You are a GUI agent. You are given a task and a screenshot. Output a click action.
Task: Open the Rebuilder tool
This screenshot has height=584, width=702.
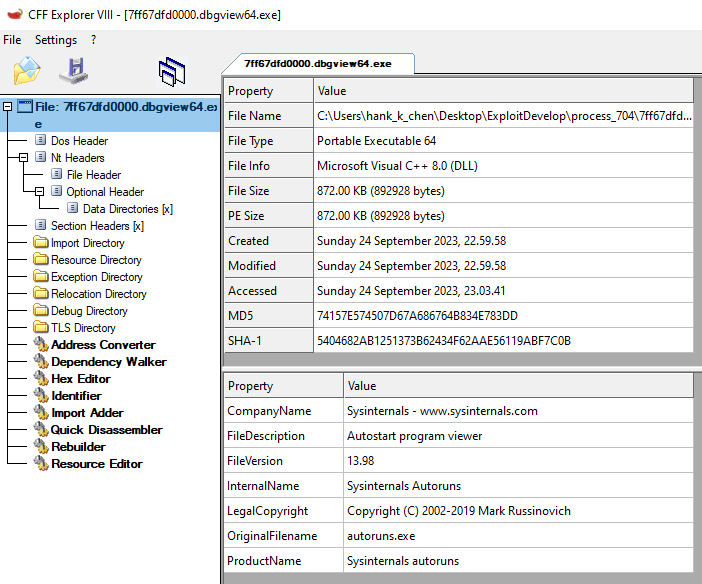pyautogui.click(x=78, y=447)
